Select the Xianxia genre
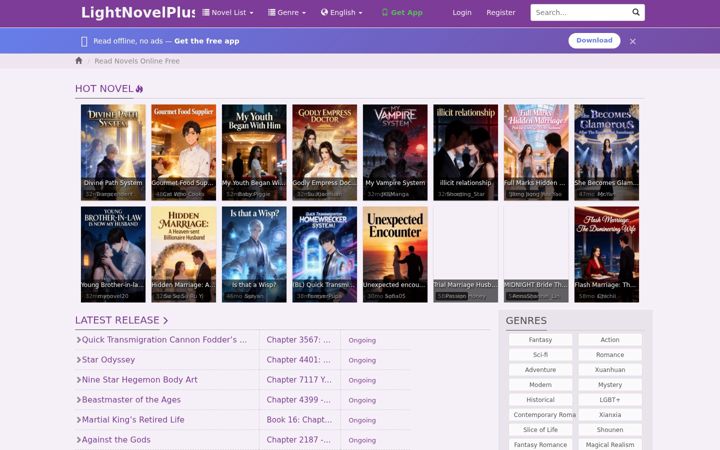The image size is (720, 450). coord(610,415)
